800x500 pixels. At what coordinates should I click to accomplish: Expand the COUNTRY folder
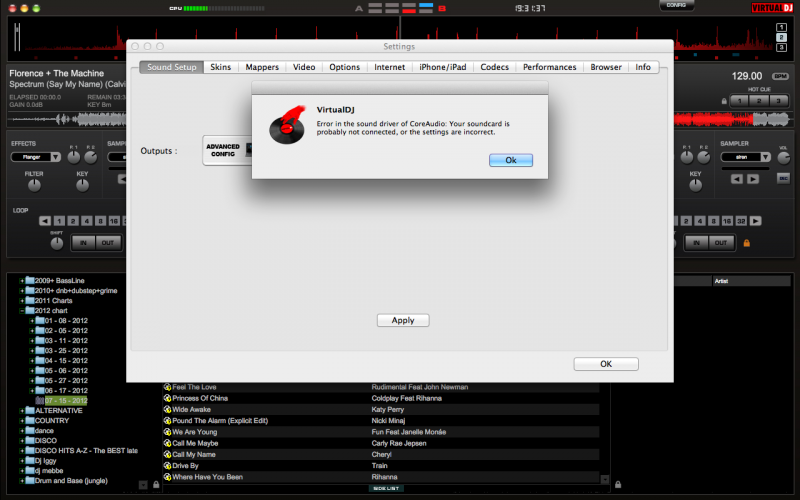(22, 421)
